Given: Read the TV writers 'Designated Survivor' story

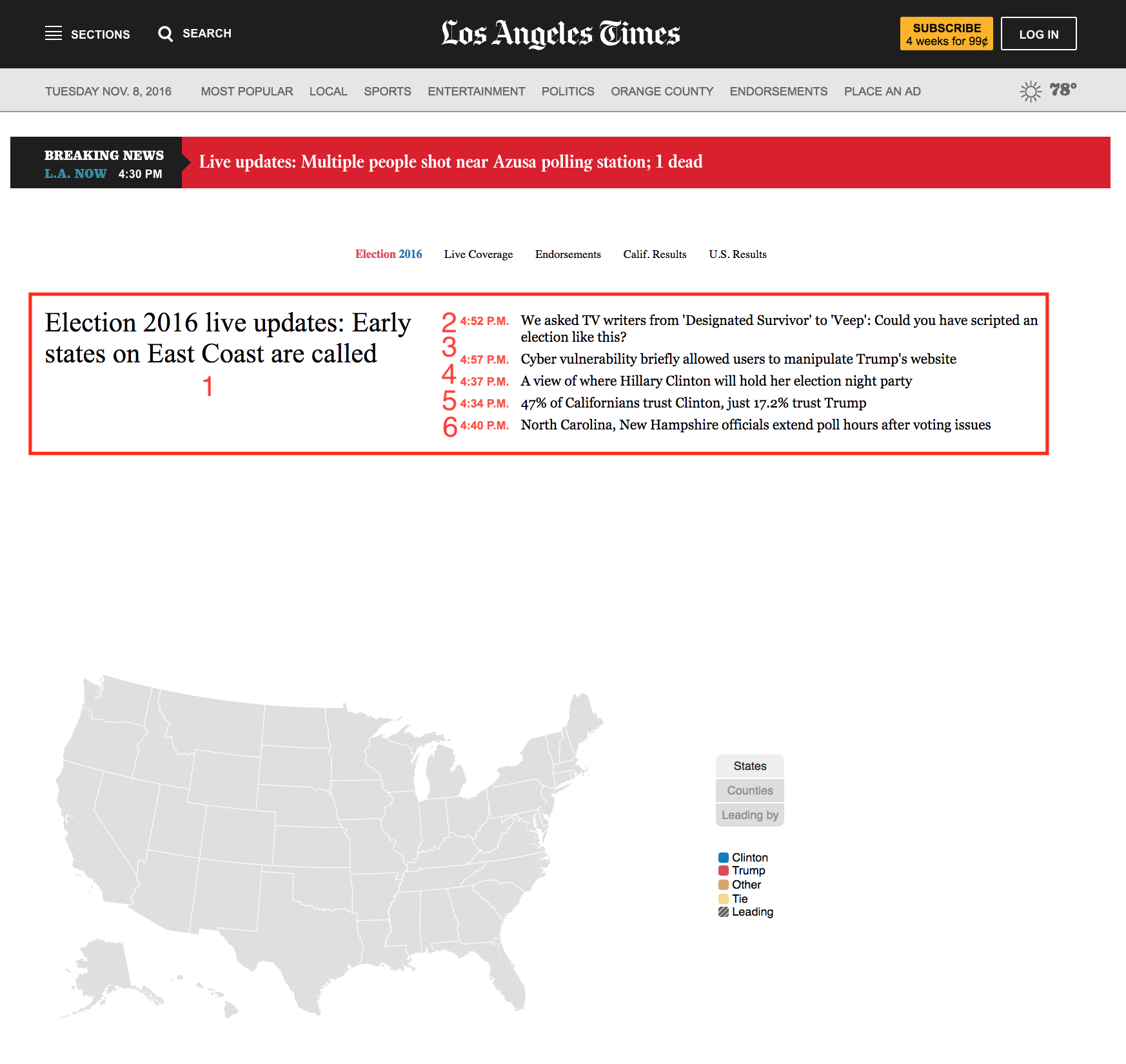Looking at the screenshot, I should pyautogui.click(x=779, y=328).
